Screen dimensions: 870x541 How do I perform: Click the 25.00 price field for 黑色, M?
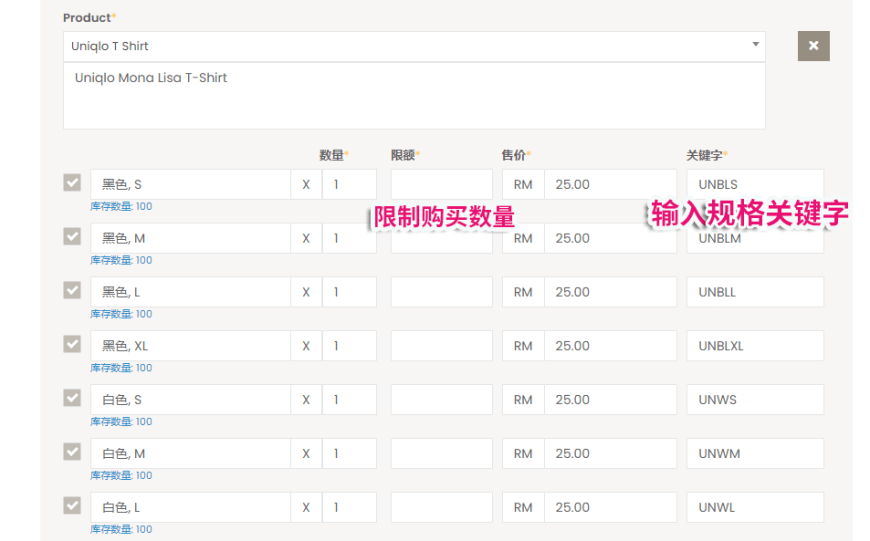click(x=610, y=238)
